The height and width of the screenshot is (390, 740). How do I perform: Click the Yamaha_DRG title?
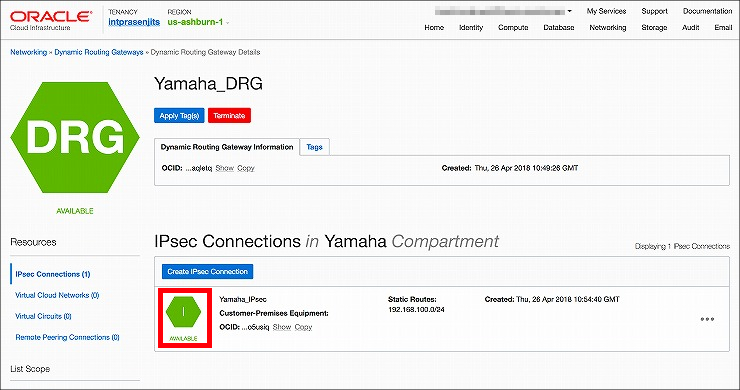tap(209, 84)
